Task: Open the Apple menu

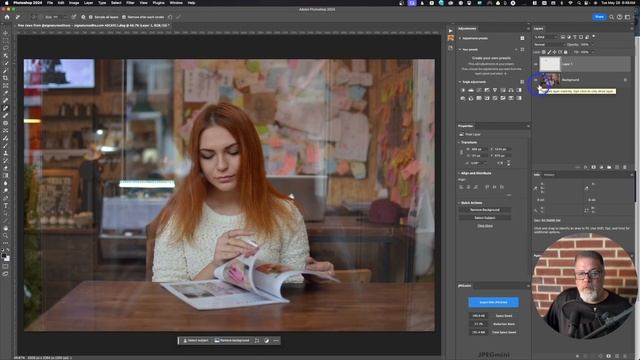Action: point(7,3)
